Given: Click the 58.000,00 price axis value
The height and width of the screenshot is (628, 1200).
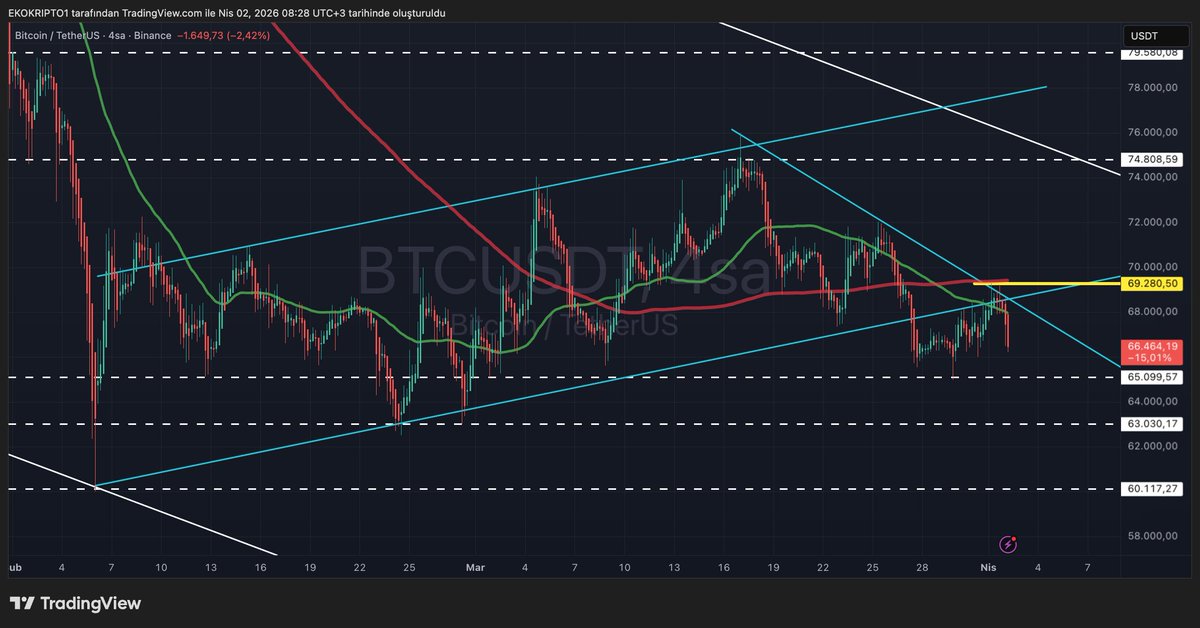Looking at the screenshot, I should coord(1152,536).
